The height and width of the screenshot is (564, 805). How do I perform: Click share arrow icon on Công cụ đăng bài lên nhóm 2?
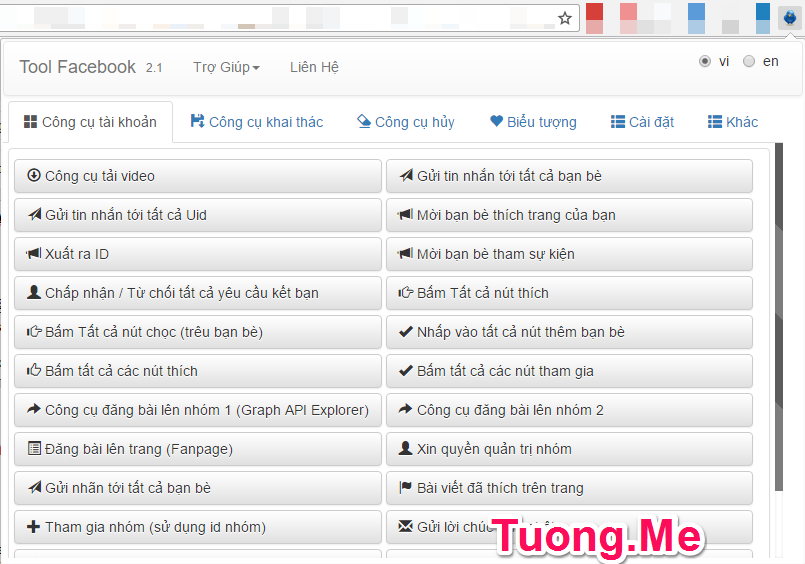tap(406, 409)
